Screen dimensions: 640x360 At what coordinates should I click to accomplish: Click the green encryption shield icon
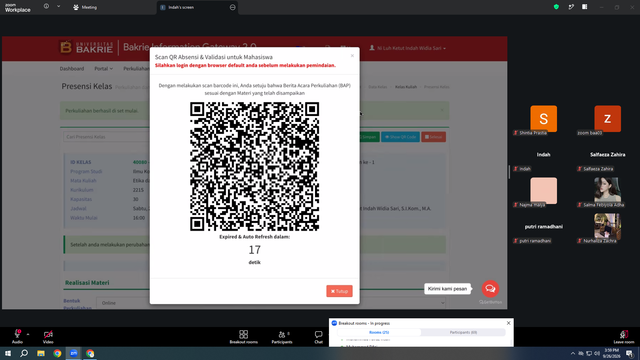(556, 7)
